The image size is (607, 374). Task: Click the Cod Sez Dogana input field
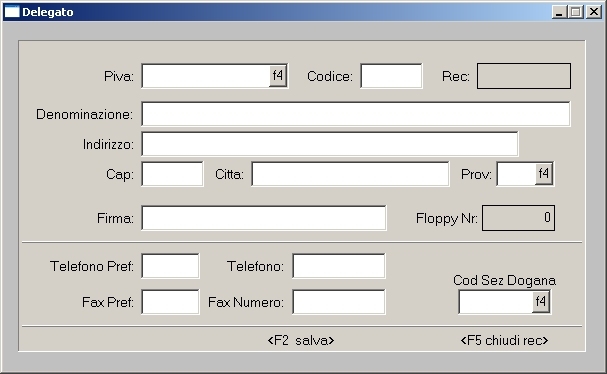click(x=496, y=302)
